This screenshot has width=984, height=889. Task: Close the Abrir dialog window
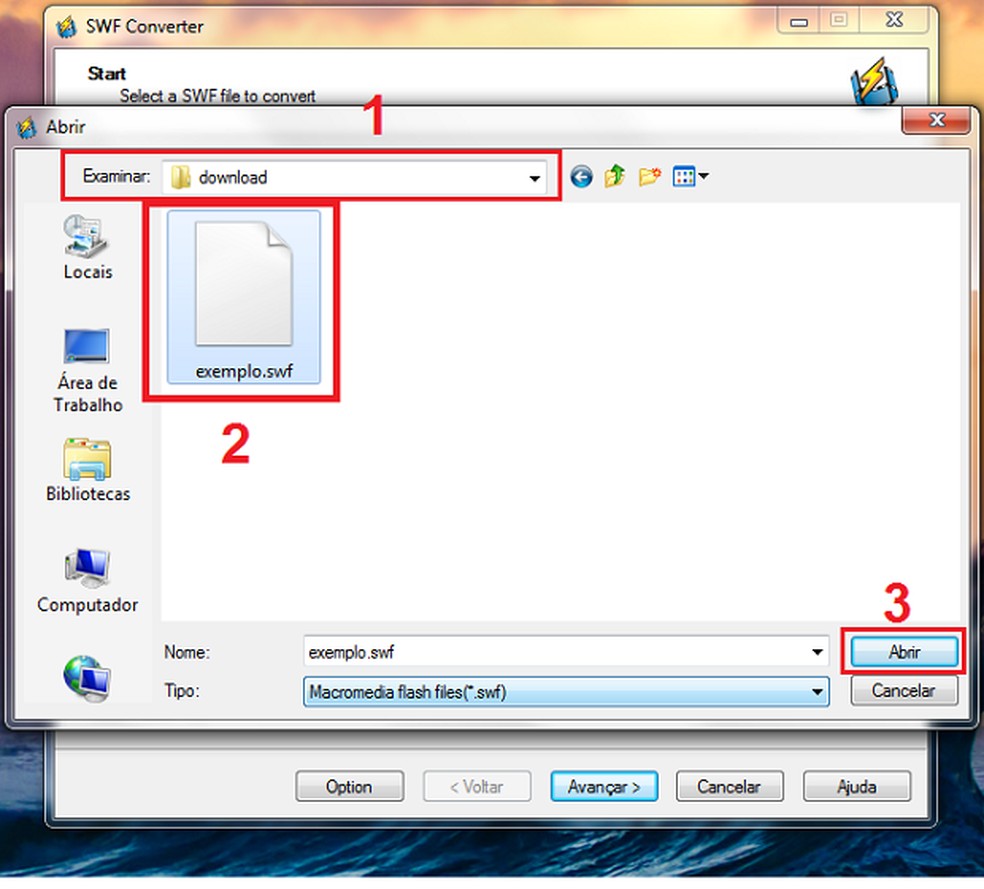pyautogui.click(x=936, y=120)
